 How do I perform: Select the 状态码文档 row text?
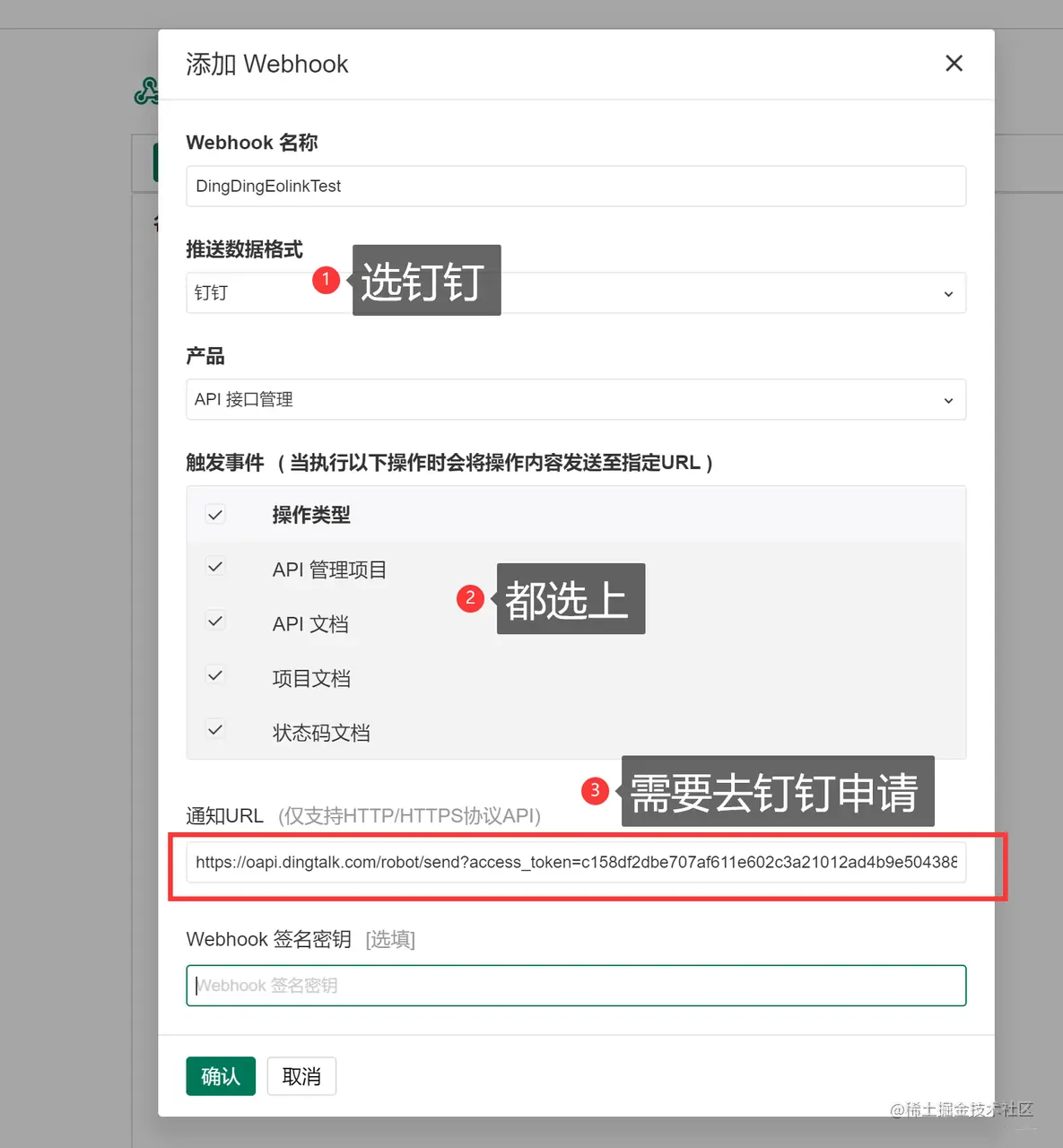(321, 734)
